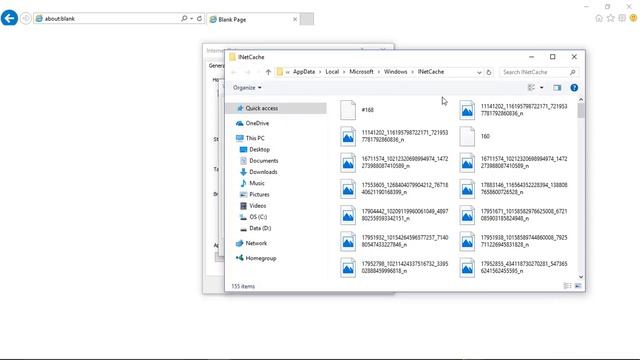Select Quick access in navigation pane

276,108
